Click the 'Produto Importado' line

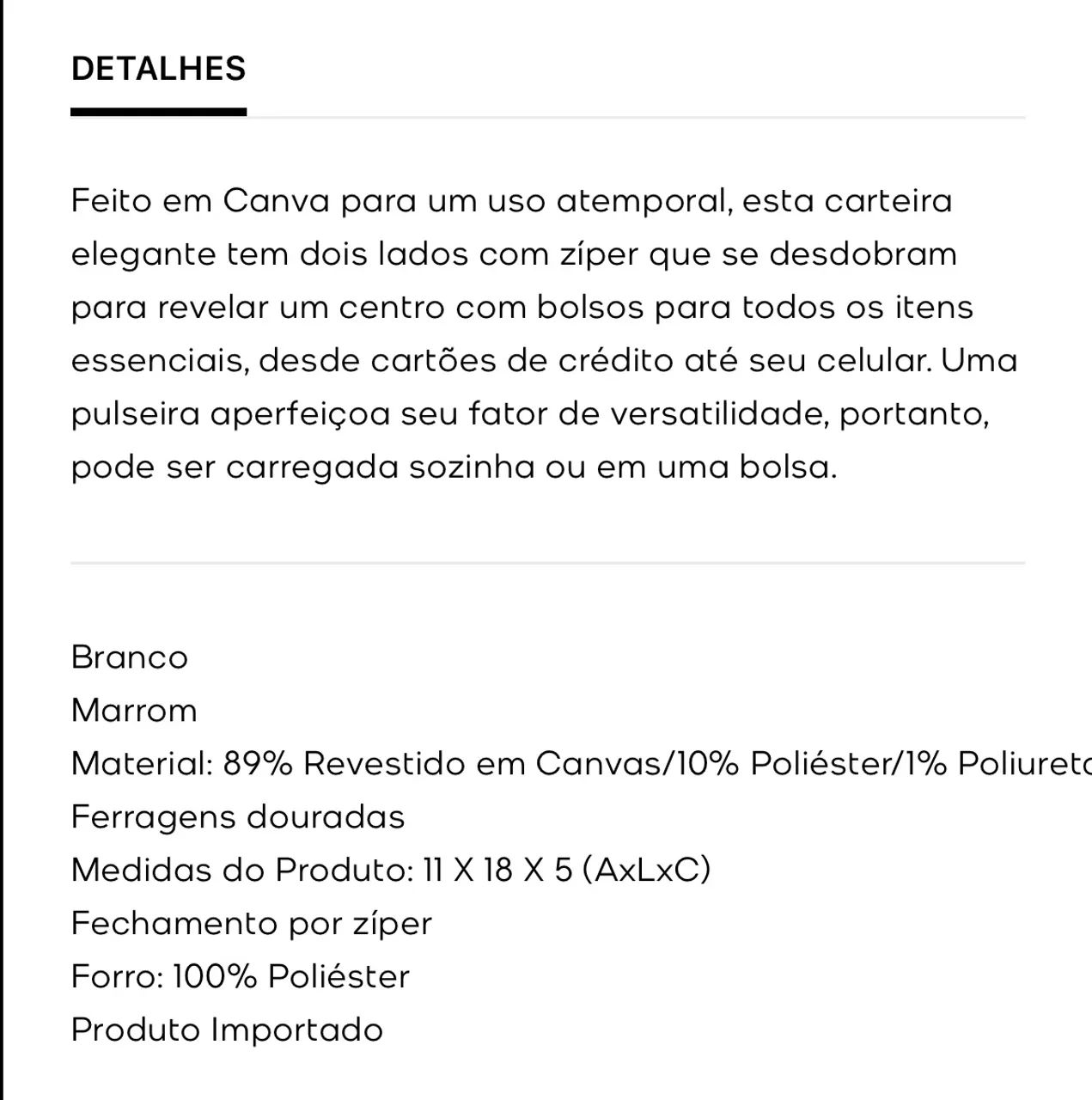pos(227,1030)
